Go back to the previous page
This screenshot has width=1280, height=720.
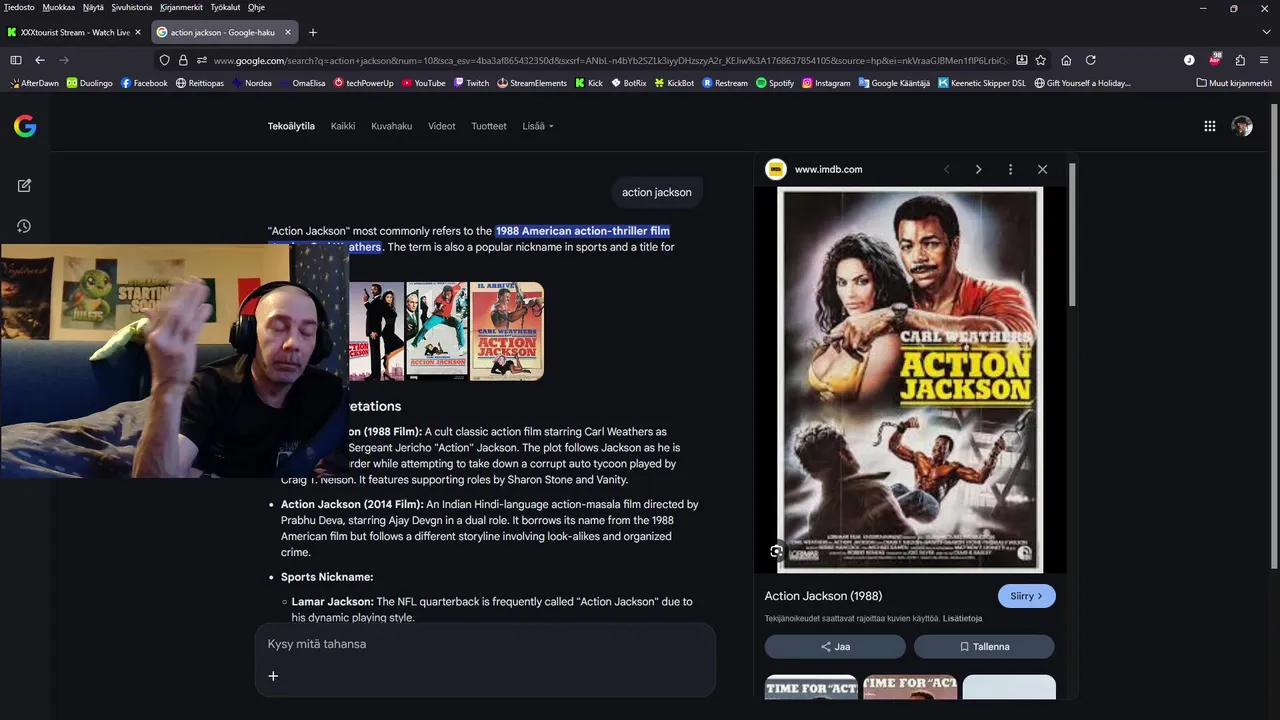pyautogui.click(x=40, y=60)
